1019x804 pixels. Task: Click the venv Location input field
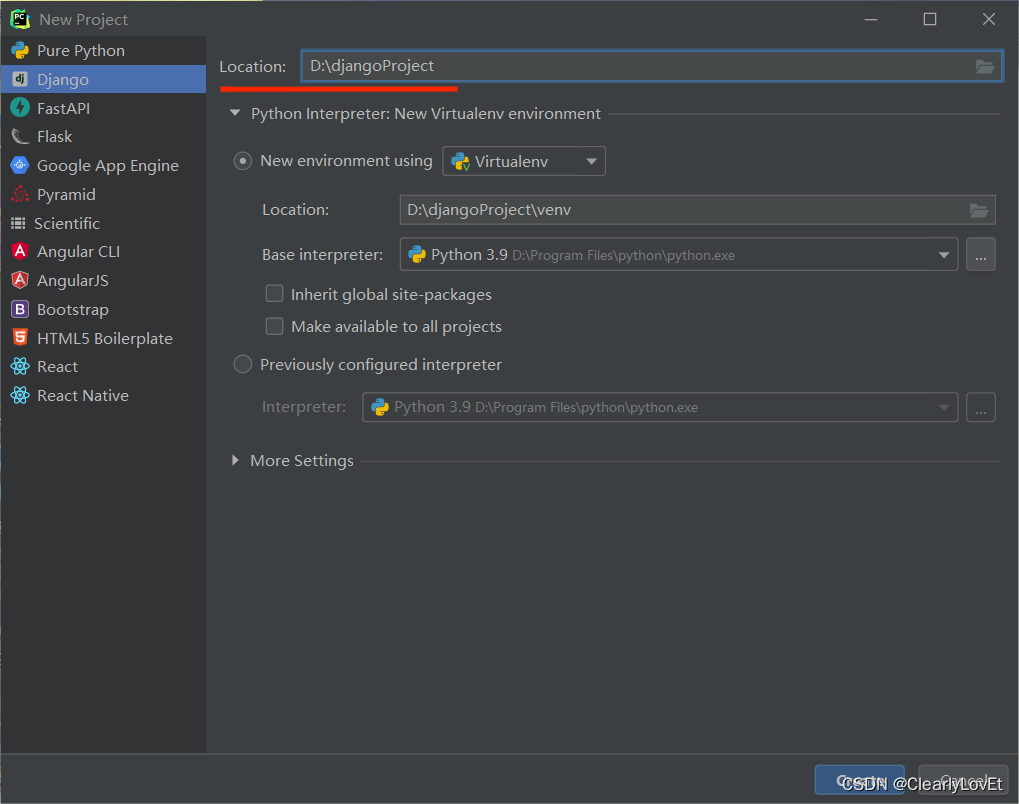click(x=697, y=210)
